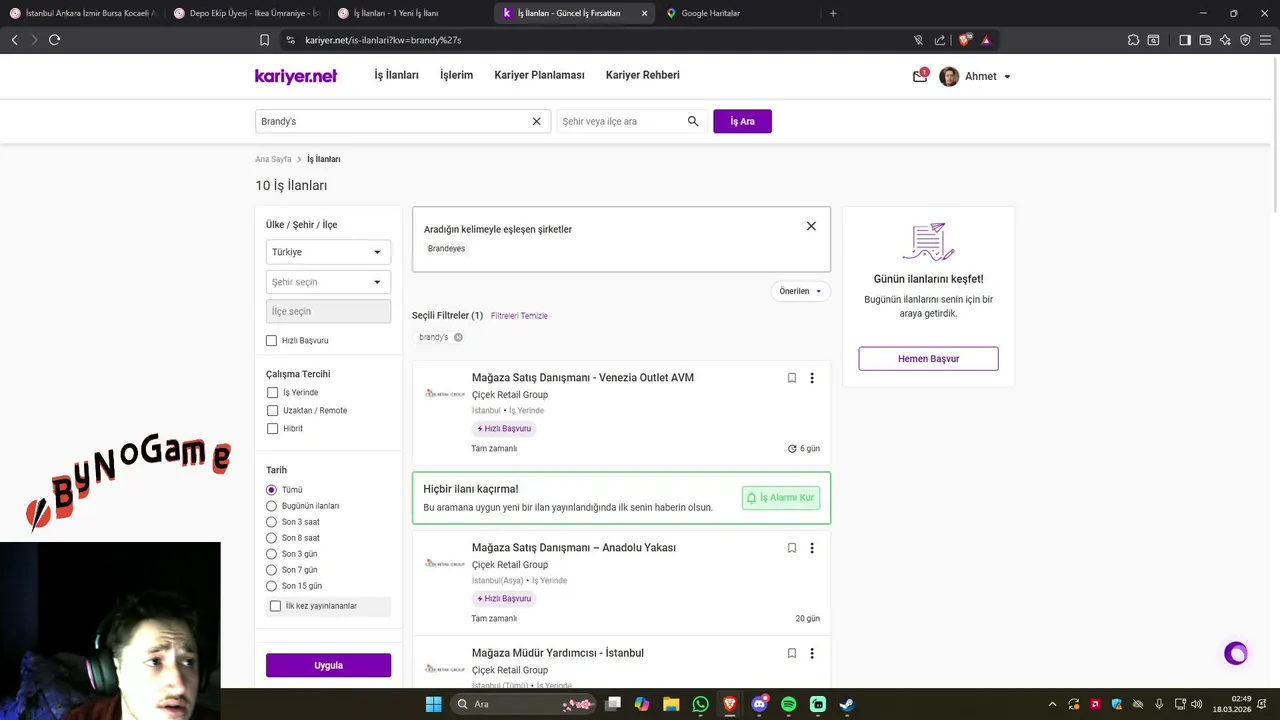
Task: Click the Hemen Başvur button
Action: [x=928, y=358]
